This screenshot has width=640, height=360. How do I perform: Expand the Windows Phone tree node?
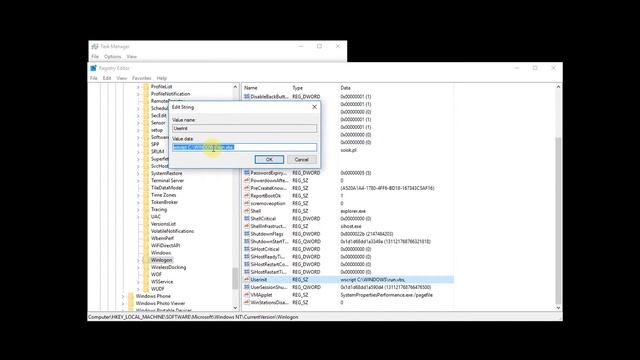tap(123, 296)
